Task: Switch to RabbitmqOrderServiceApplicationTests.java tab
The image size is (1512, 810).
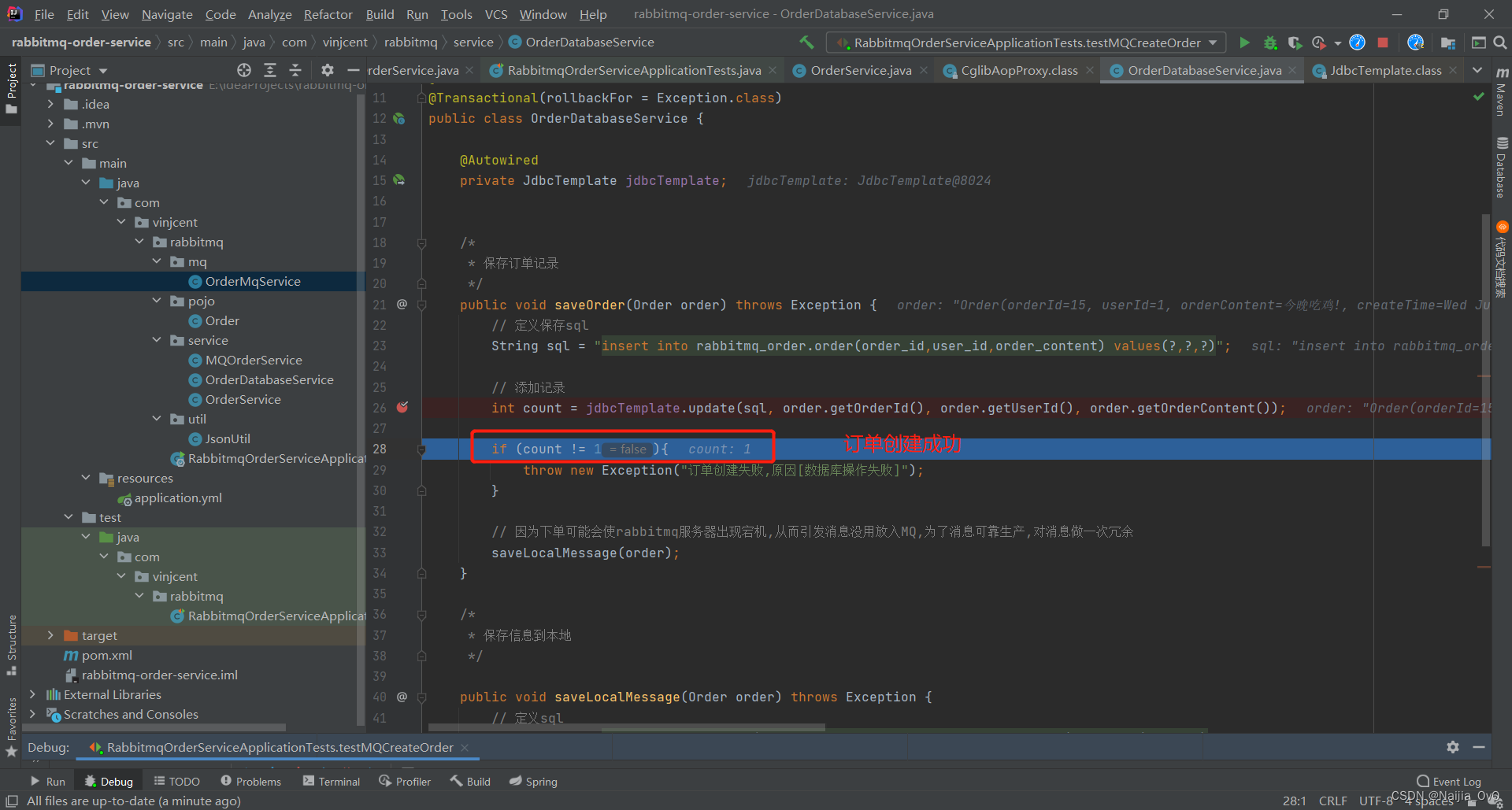Action: click(634, 70)
